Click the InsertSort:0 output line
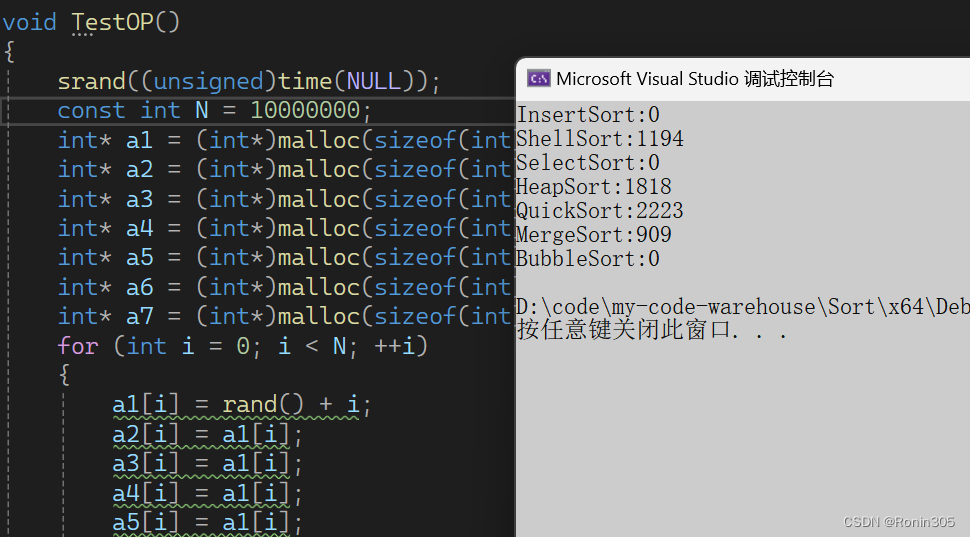This screenshot has width=970, height=537. click(x=588, y=115)
